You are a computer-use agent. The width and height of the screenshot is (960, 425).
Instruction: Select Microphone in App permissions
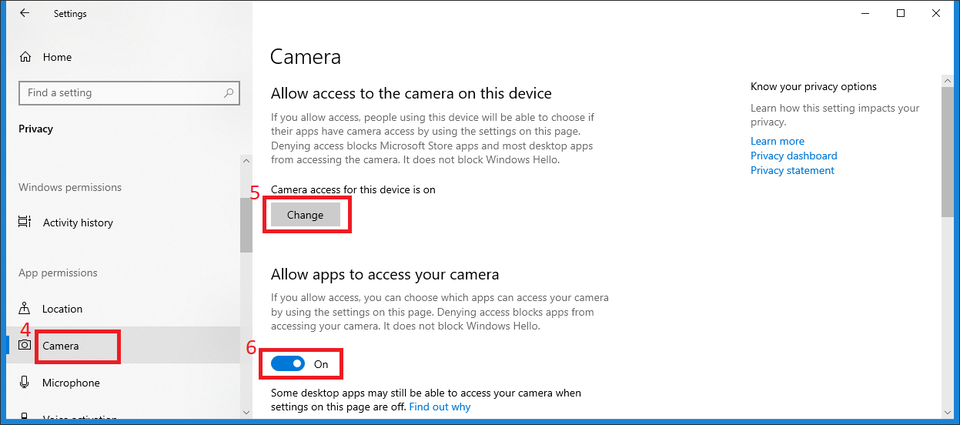[x=71, y=383]
